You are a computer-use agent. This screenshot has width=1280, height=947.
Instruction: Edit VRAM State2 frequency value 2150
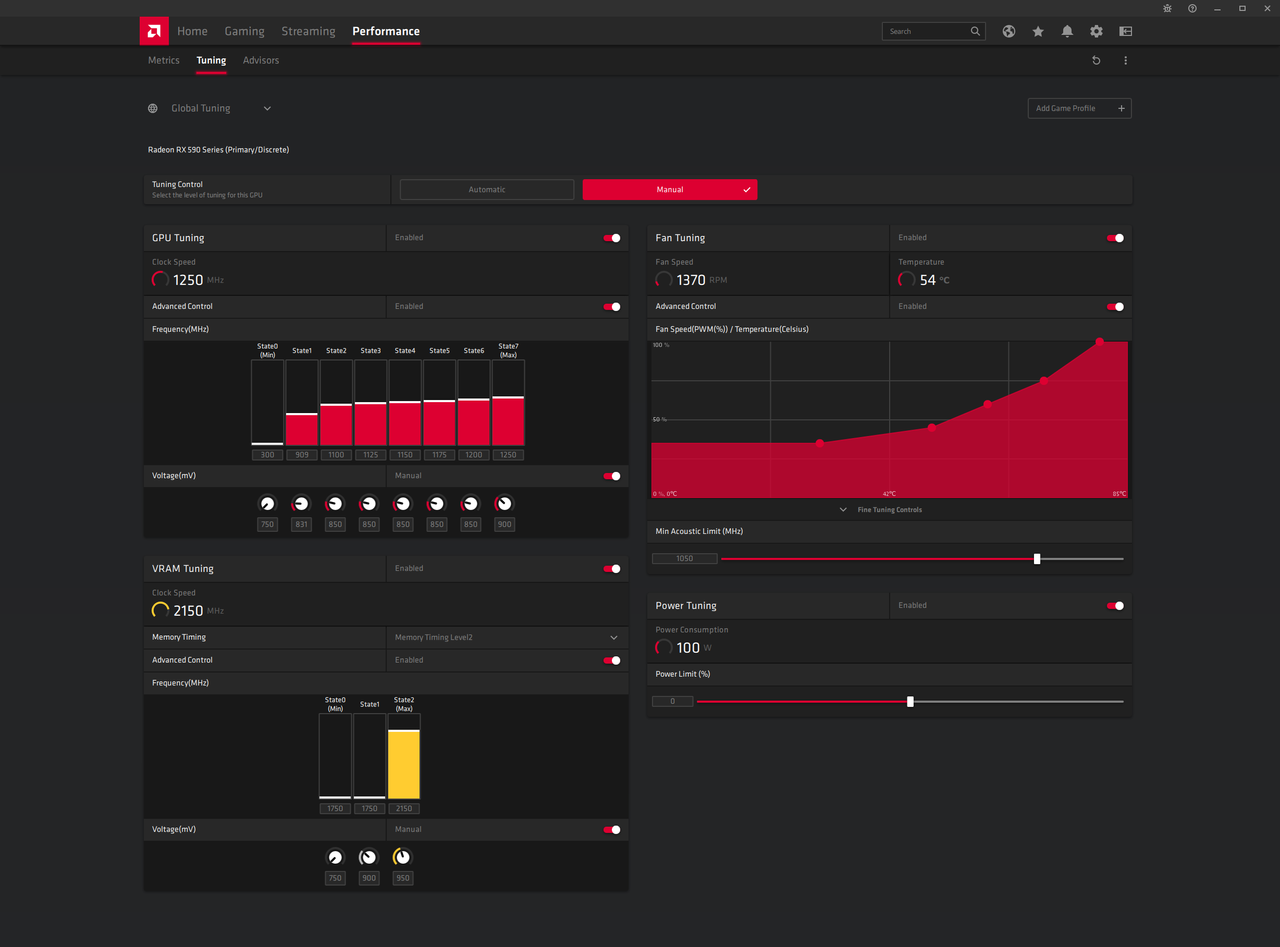click(x=404, y=809)
